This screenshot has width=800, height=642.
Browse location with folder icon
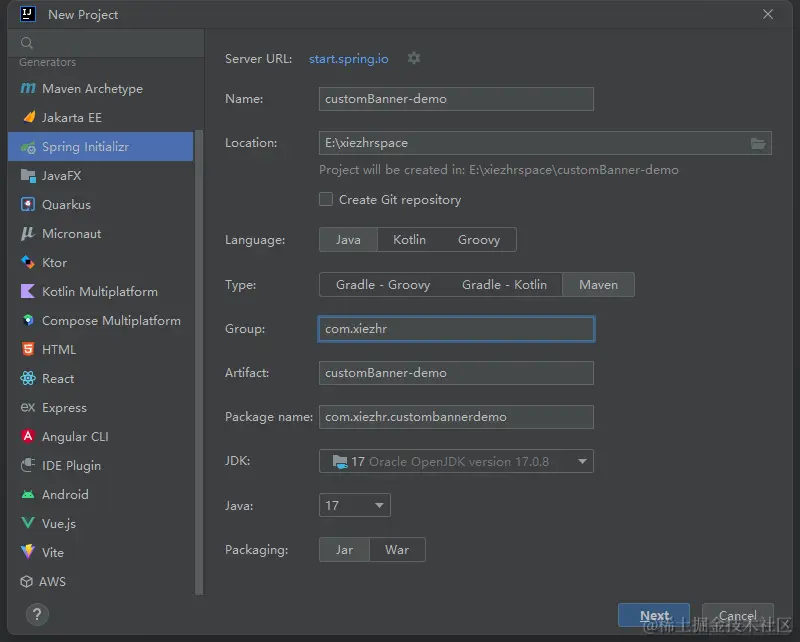pos(758,143)
